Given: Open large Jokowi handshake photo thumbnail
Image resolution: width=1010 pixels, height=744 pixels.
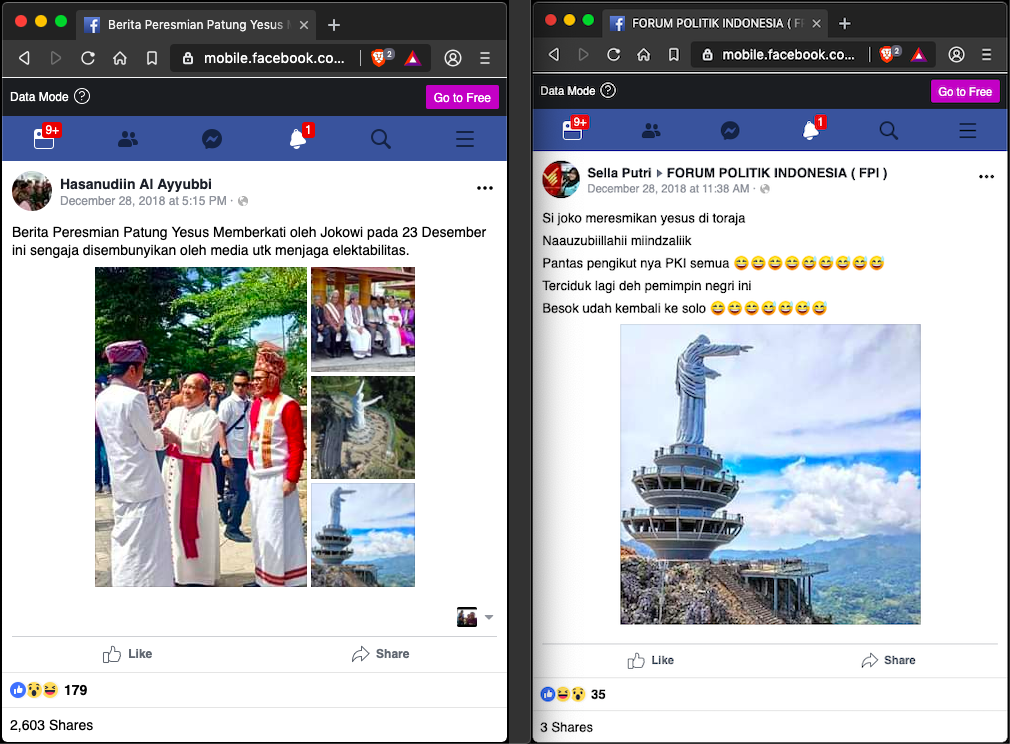Looking at the screenshot, I should pyautogui.click(x=201, y=426).
